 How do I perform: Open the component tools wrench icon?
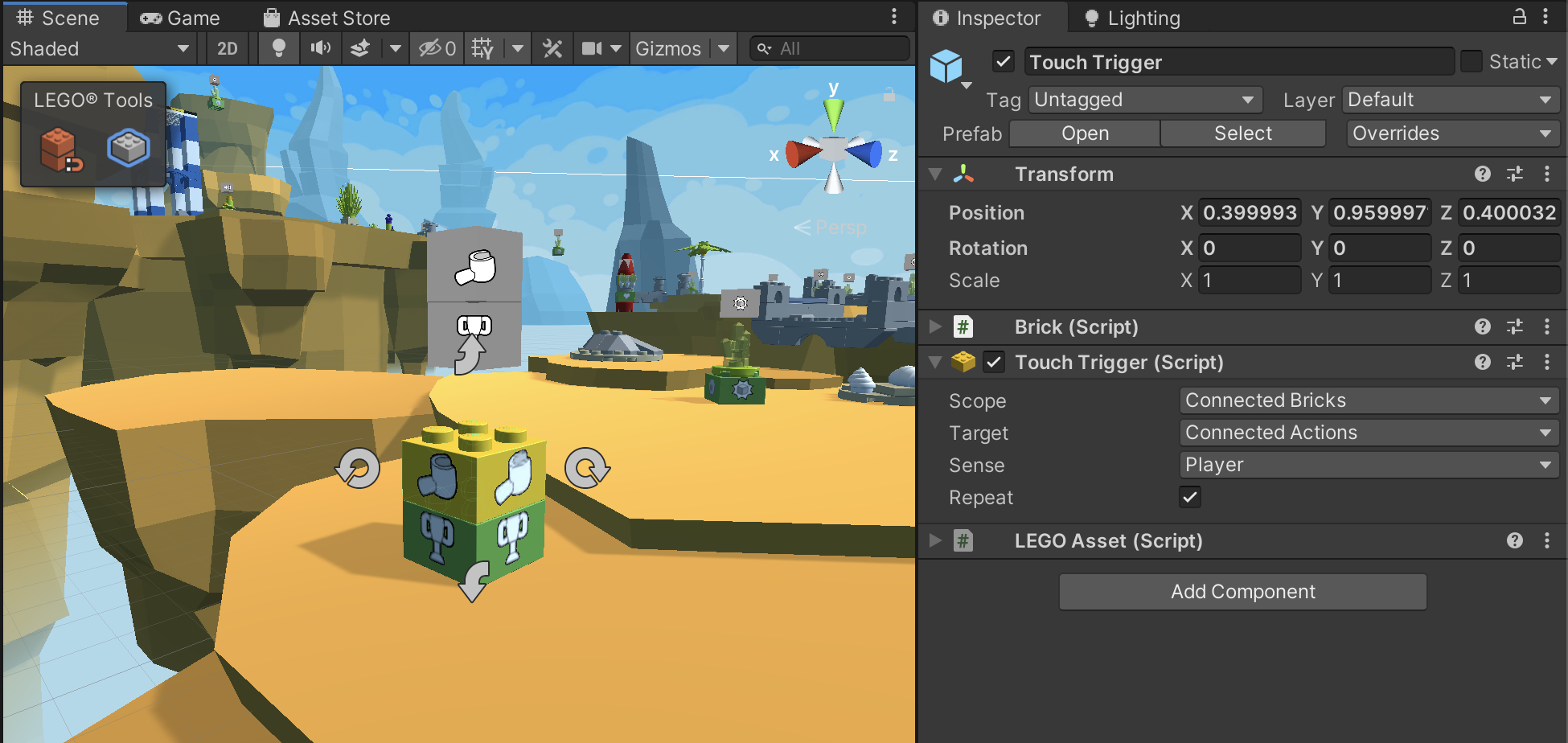(552, 49)
